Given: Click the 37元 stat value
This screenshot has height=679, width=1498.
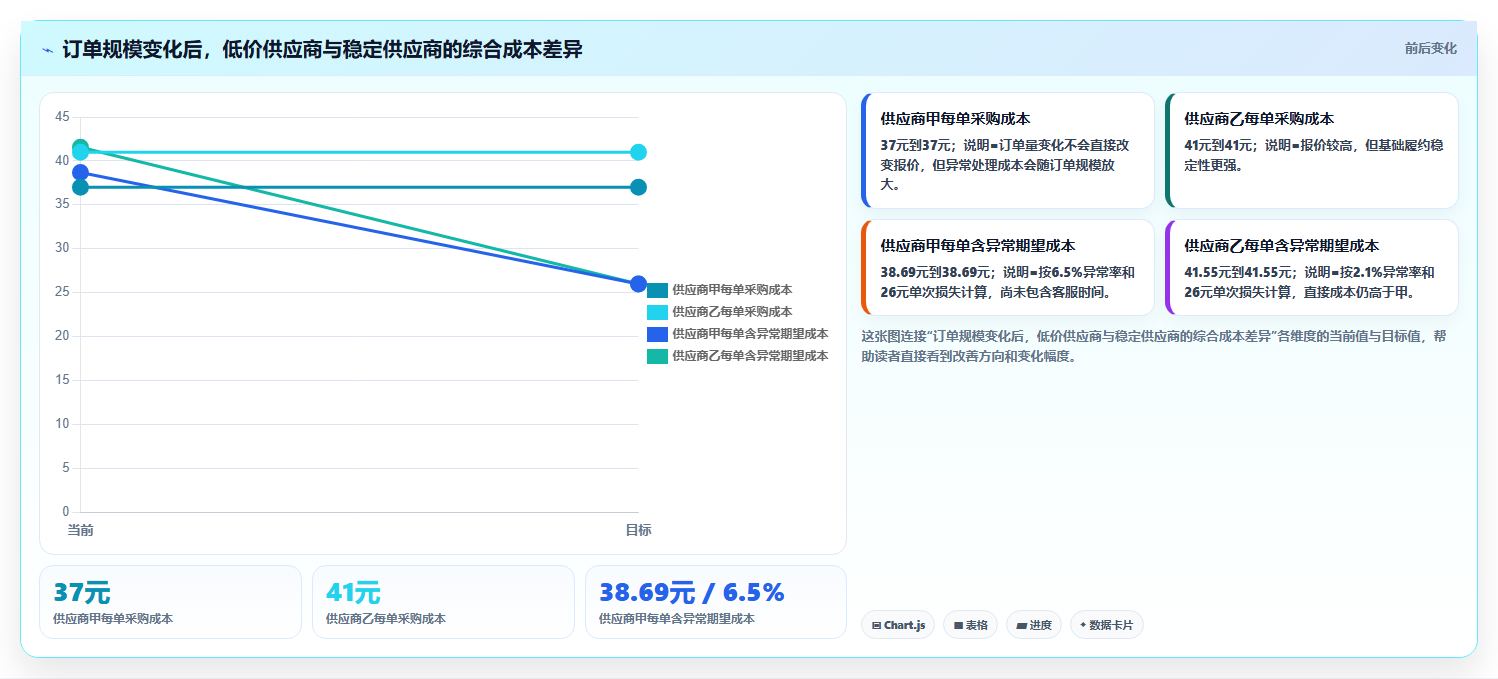Looking at the screenshot, I should click(x=81, y=593).
